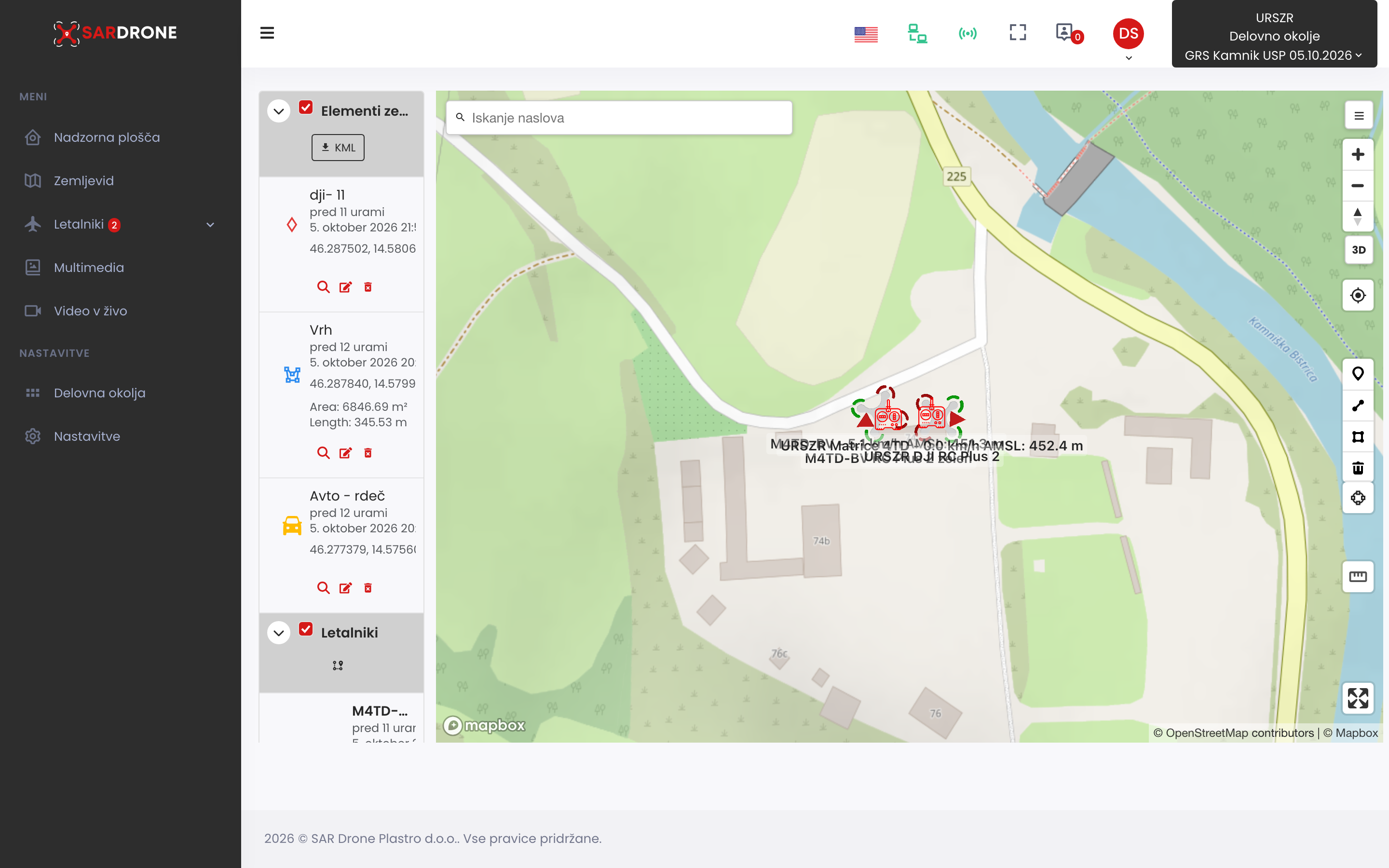Uncheck the Elementi ze... checkbox
The height and width of the screenshot is (868, 1389).
(306, 108)
